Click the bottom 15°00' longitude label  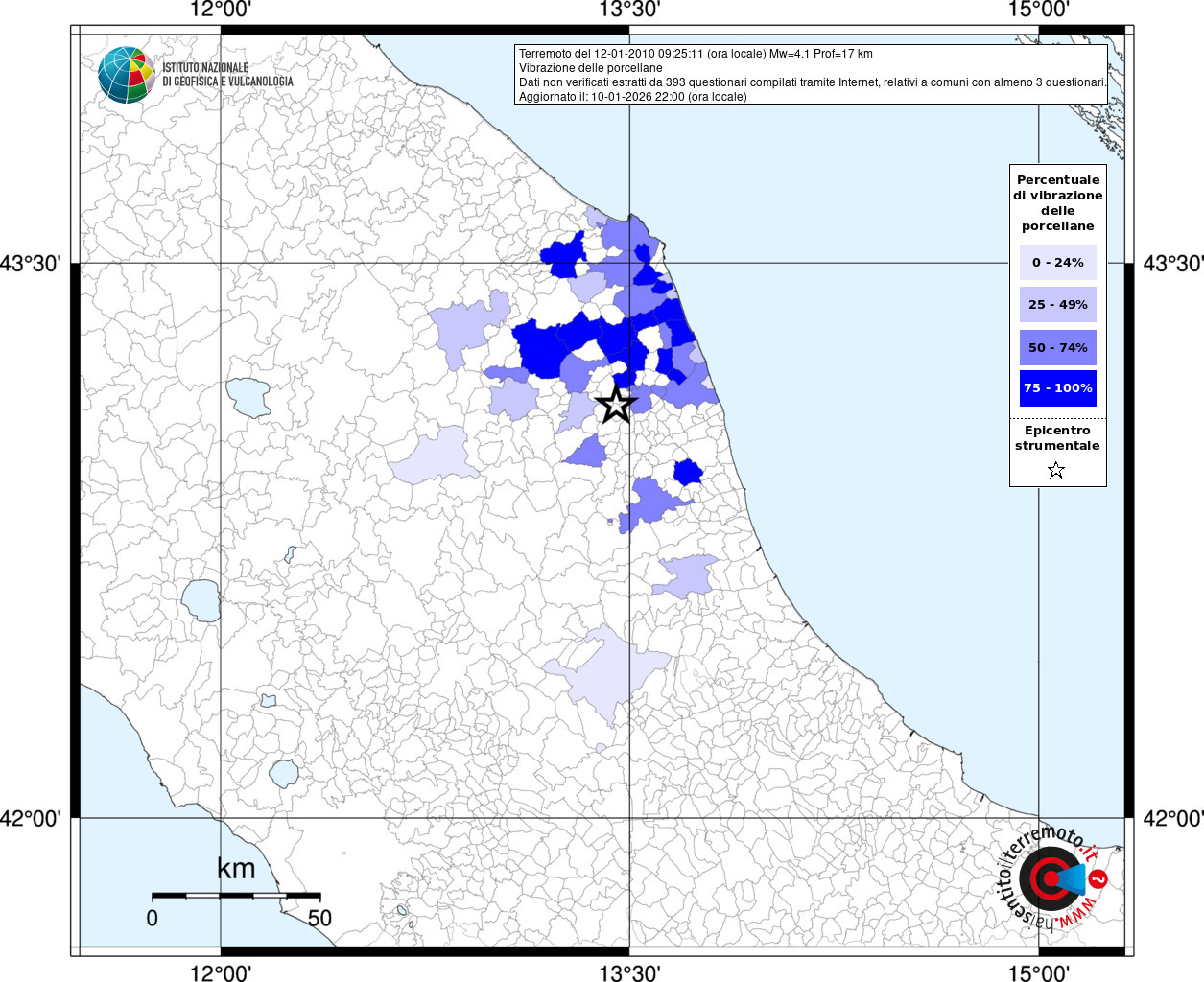(x=1039, y=973)
